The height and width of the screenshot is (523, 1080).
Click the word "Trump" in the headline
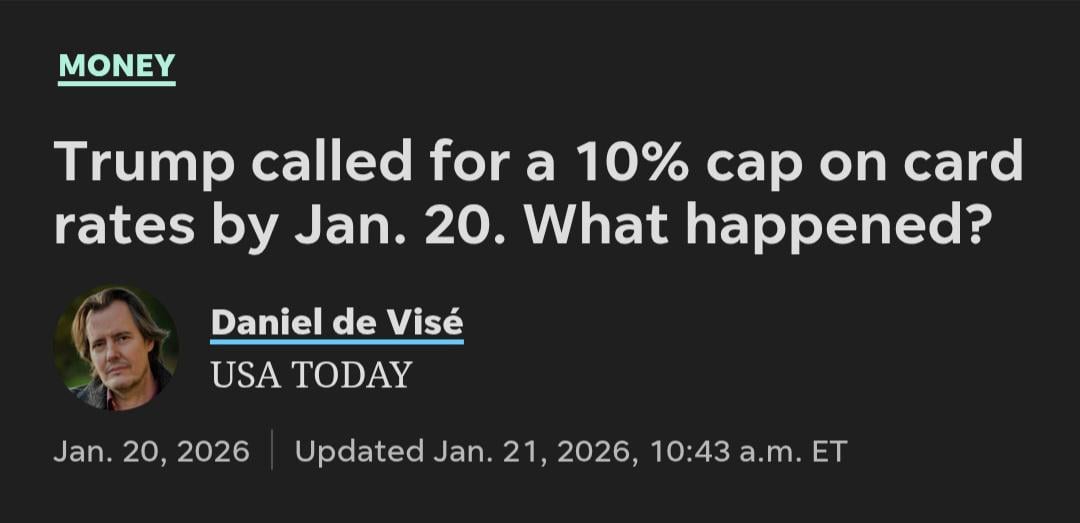click(x=143, y=162)
